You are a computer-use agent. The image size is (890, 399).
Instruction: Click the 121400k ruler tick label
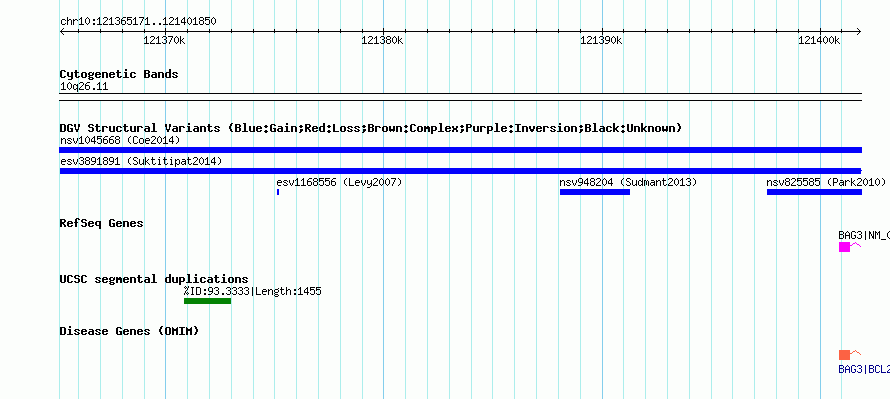[819, 40]
